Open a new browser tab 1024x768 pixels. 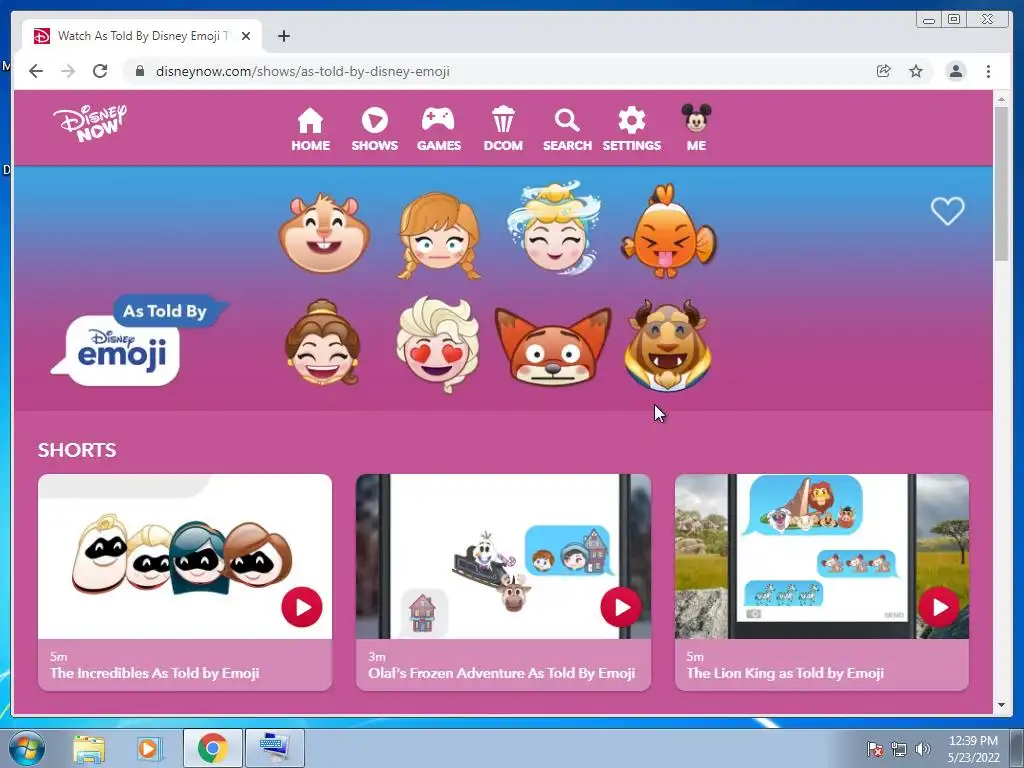coord(283,36)
